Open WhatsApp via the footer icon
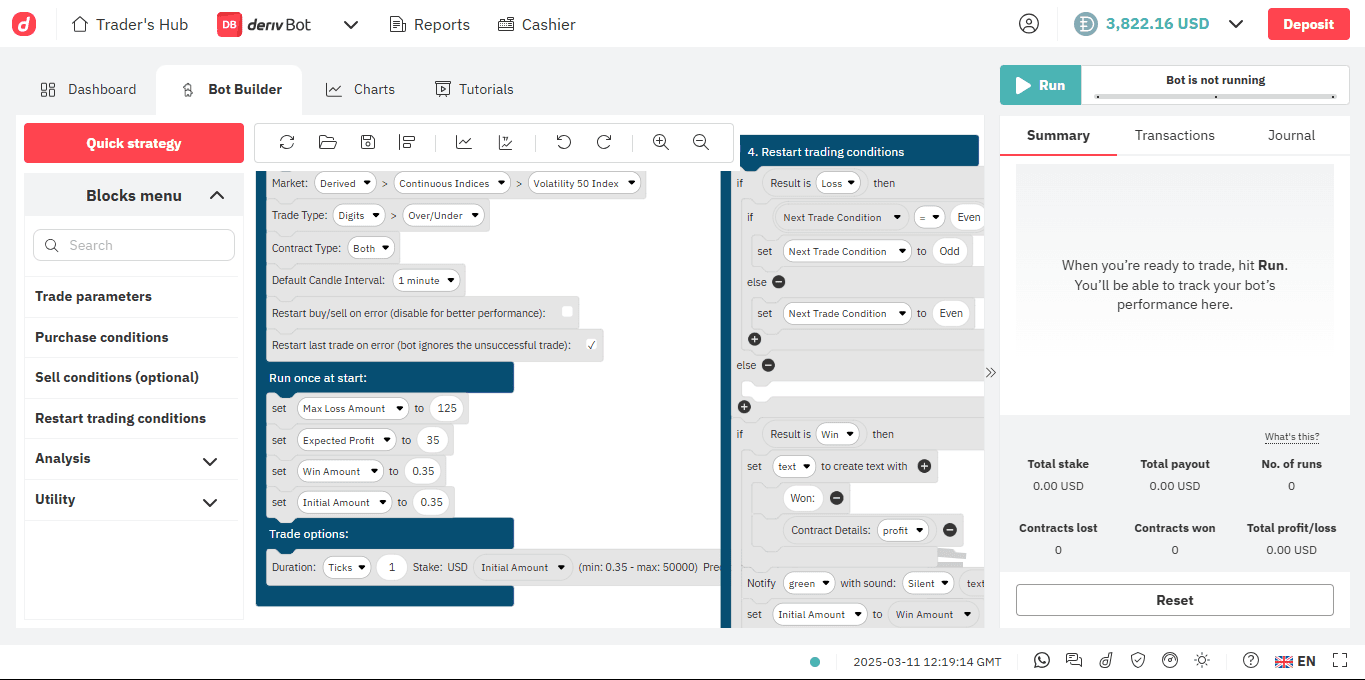1365x680 pixels. coord(1041,660)
